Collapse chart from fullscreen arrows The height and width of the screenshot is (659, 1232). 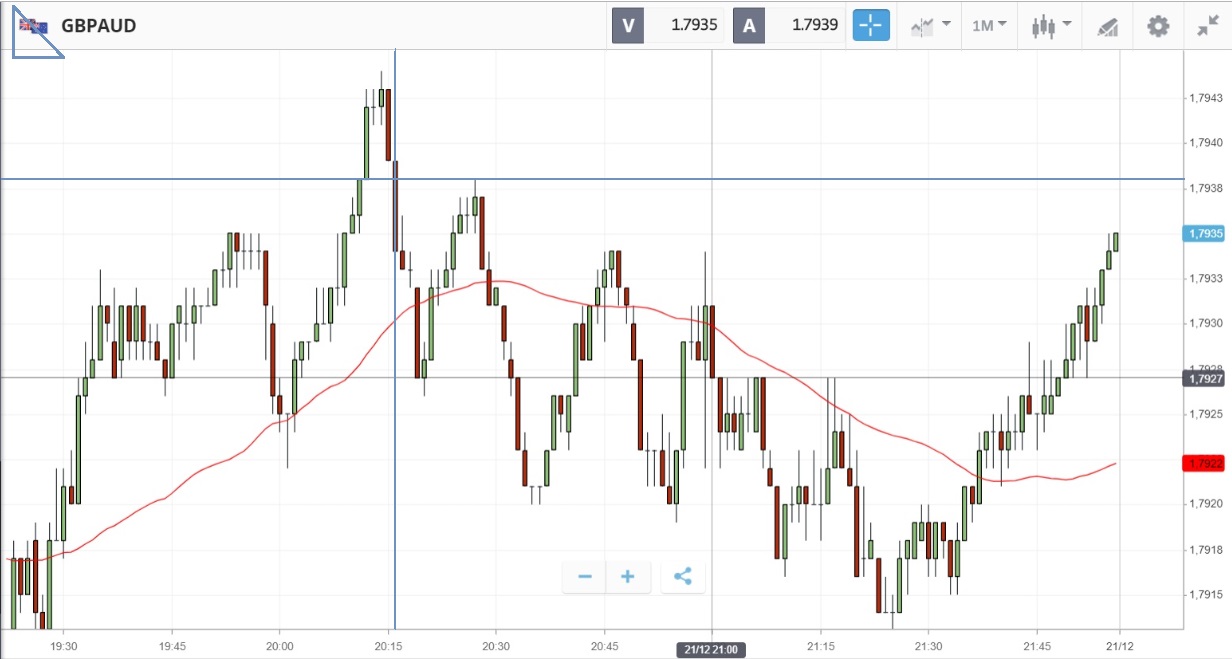[x=1207, y=26]
